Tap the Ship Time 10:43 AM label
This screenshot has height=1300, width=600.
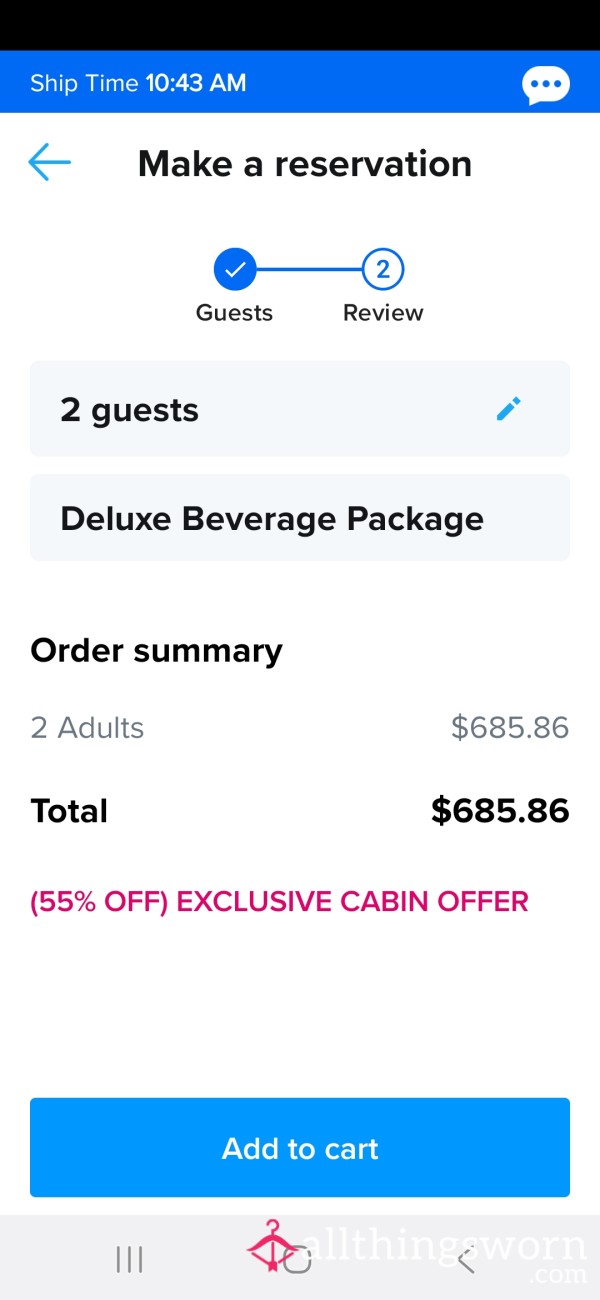tap(138, 83)
